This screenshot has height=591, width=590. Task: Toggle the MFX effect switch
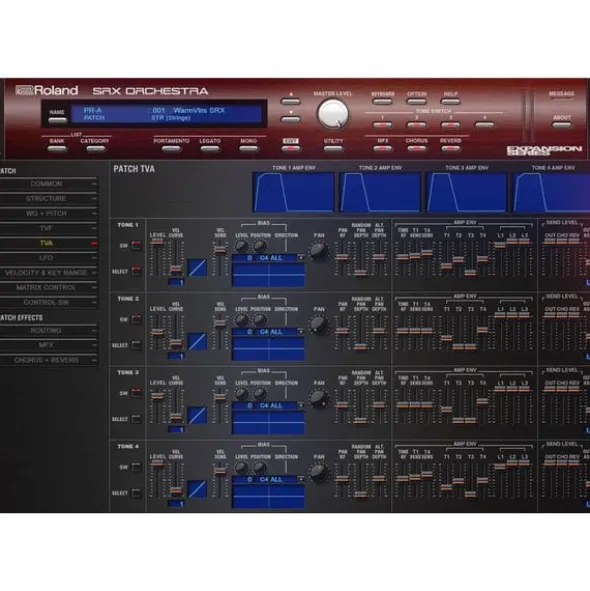(382, 148)
